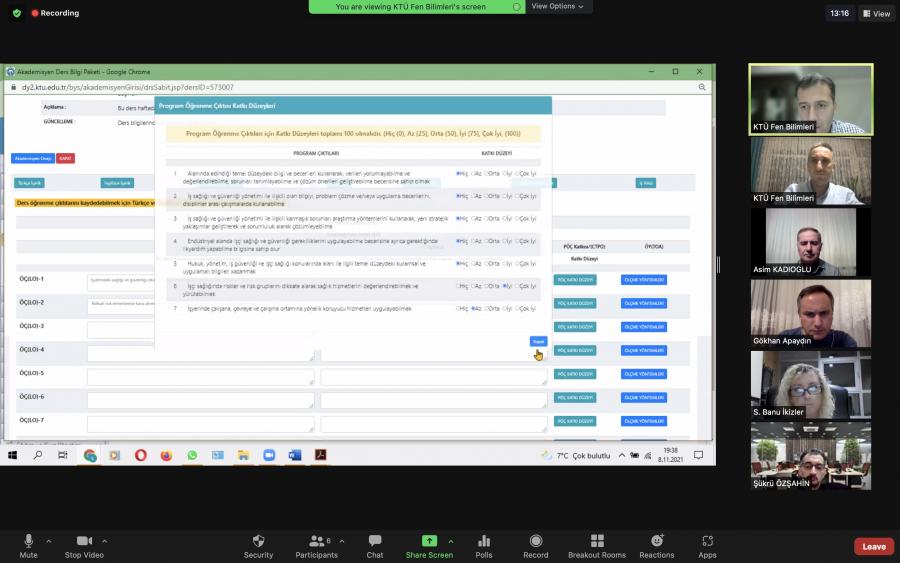Select Asim KADIOGLU video thumbnail
Screen dimensions: 900x563
pos(810,242)
